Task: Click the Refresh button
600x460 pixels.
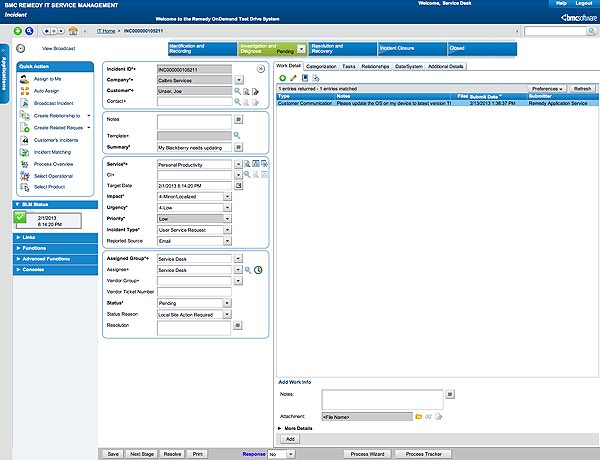Action: (x=582, y=89)
